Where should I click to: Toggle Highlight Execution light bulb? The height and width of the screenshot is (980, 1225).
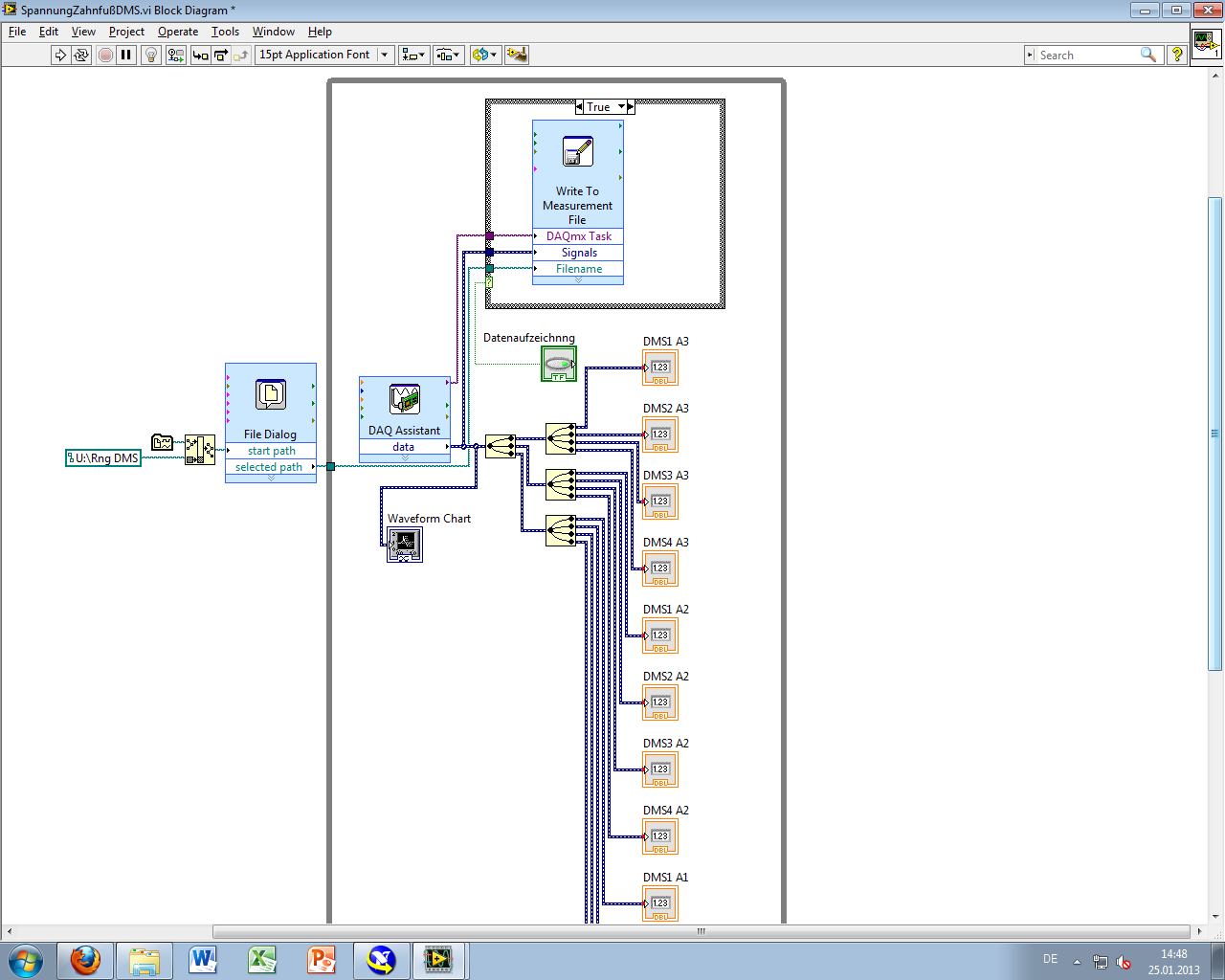coord(150,56)
